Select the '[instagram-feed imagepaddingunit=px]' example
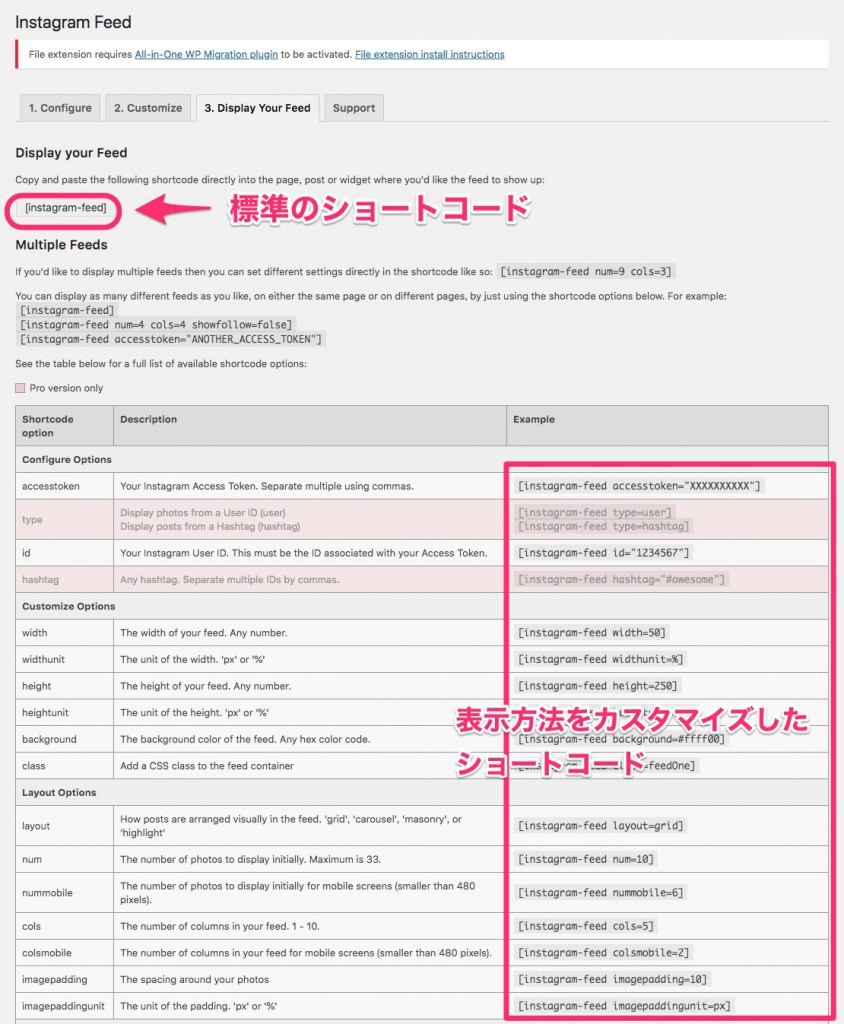The height and width of the screenshot is (1024, 844). [x=625, y=1006]
